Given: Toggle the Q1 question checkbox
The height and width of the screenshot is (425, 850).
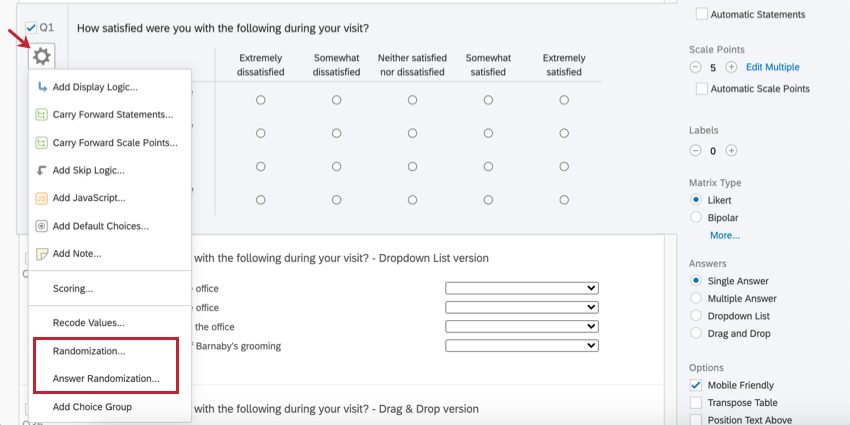Looking at the screenshot, I should click(x=31, y=27).
